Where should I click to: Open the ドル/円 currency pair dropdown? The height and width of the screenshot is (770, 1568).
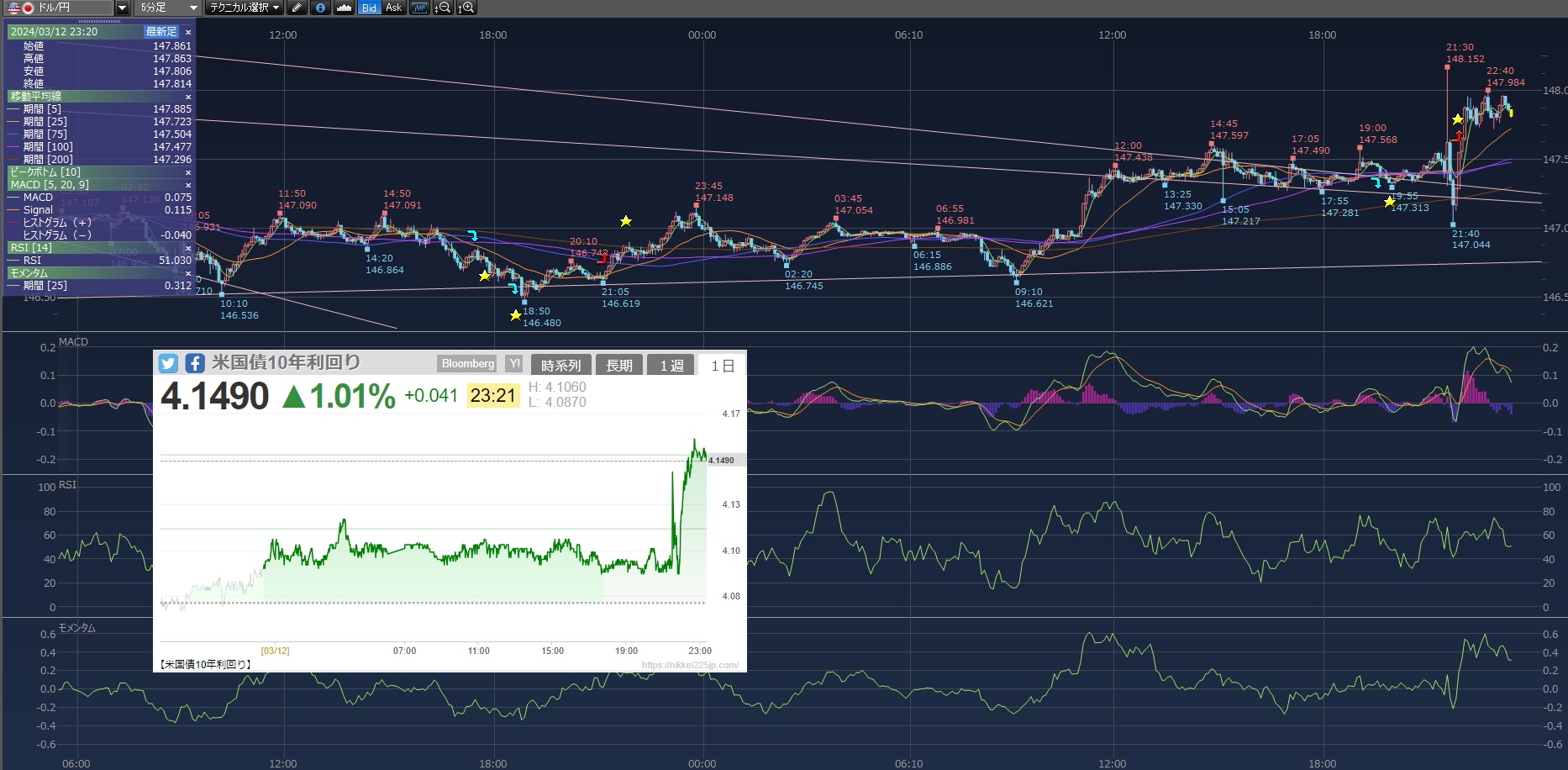point(122,8)
